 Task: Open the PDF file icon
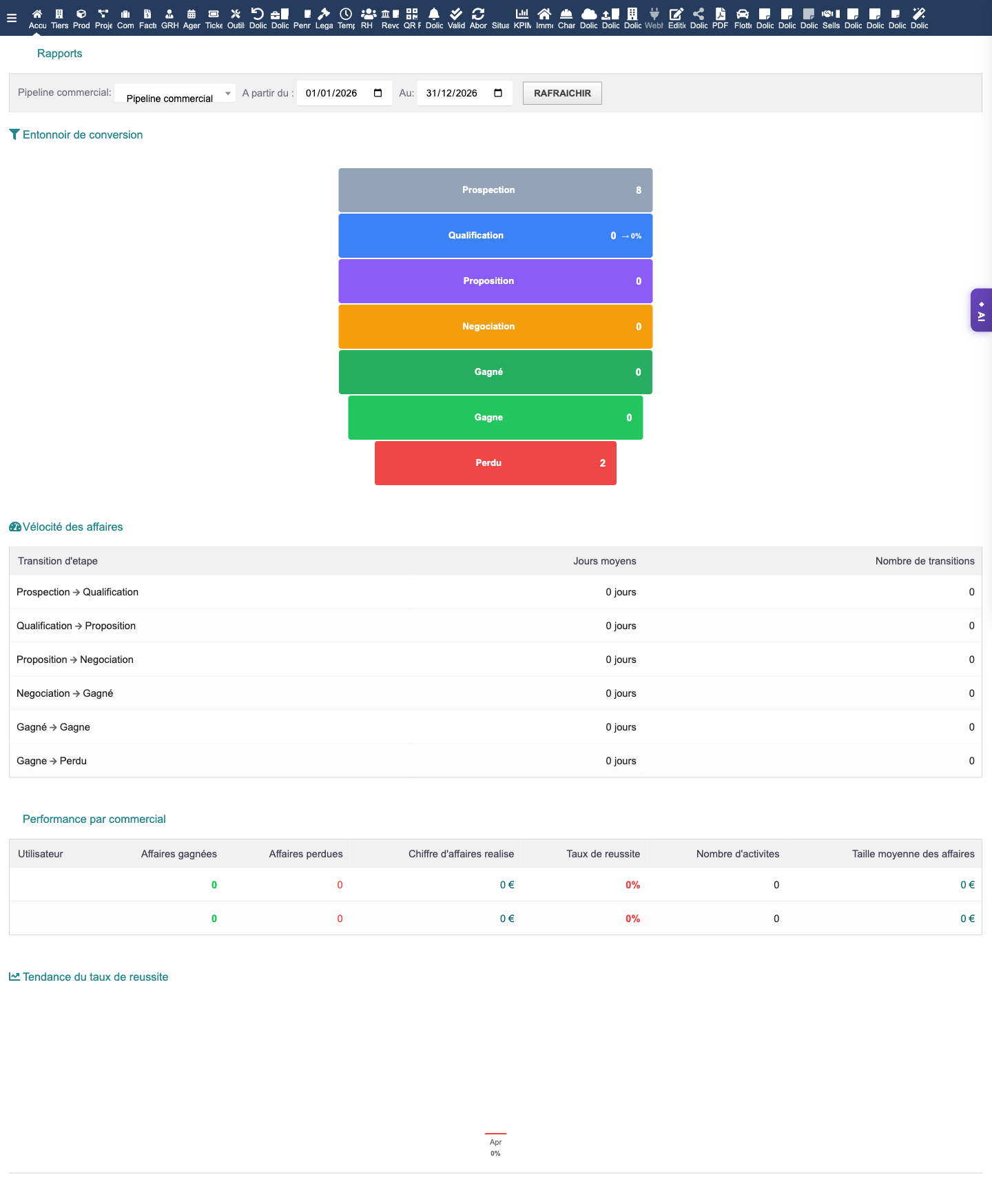pos(720,14)
